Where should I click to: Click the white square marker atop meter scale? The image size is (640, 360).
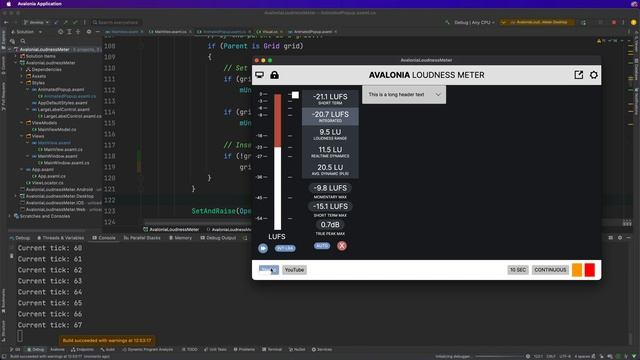[x=295, y=95]
